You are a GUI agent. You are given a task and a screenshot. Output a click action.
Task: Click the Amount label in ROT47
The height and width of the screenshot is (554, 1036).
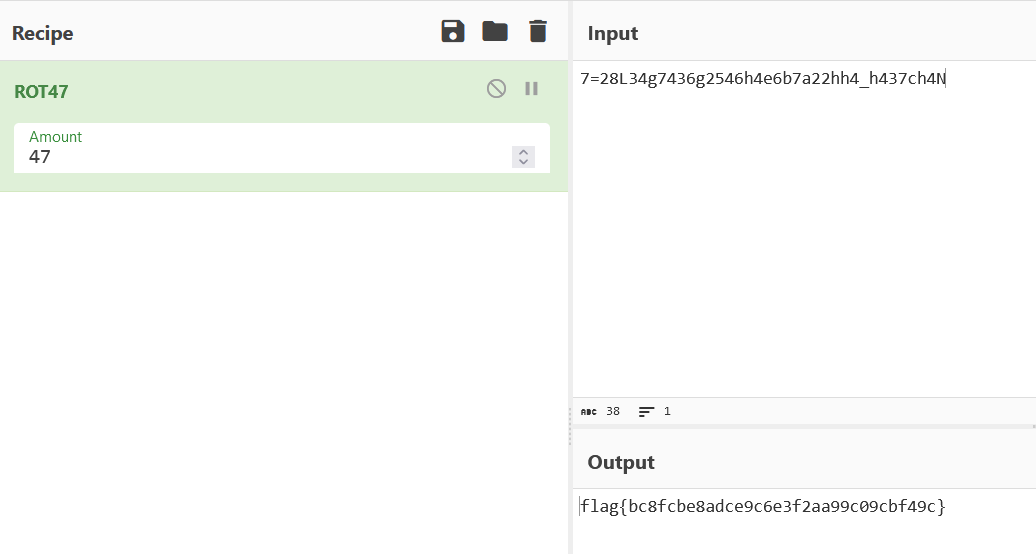(56, 137)
